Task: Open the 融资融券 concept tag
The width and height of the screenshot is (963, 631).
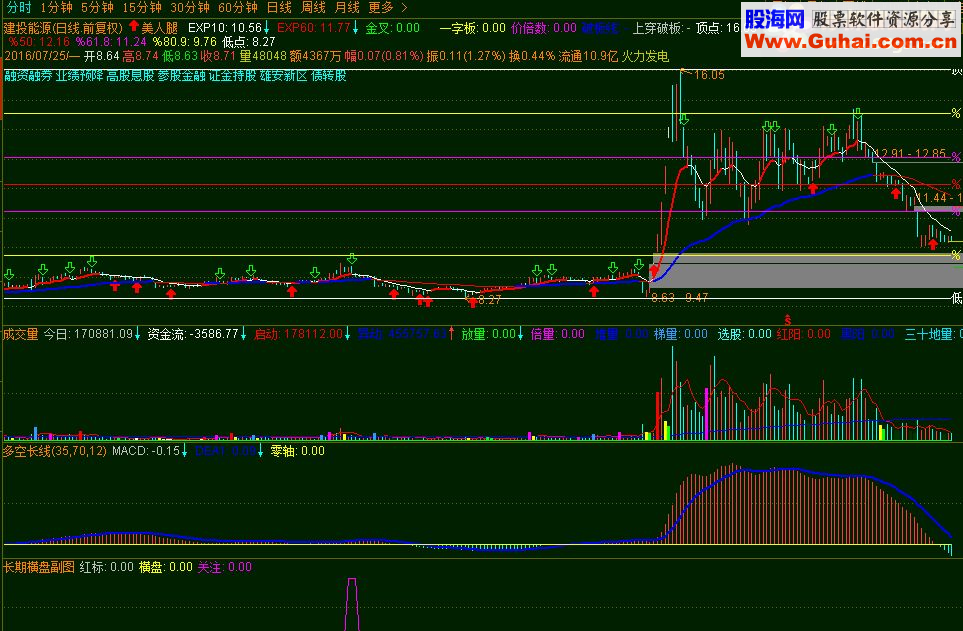Action: (x=28, y=76)
